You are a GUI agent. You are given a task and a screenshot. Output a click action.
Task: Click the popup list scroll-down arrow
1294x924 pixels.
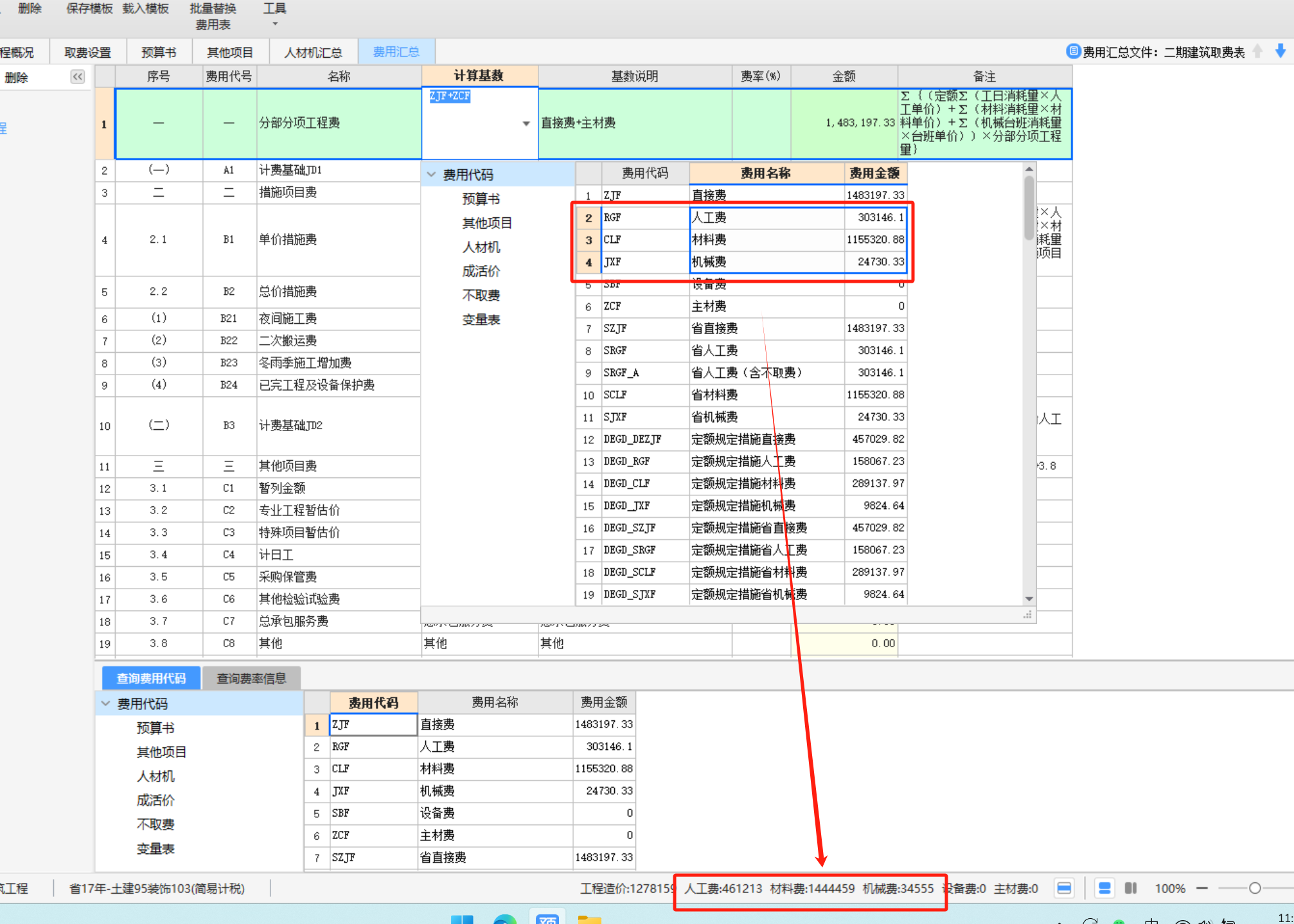tap(1029, 598)
